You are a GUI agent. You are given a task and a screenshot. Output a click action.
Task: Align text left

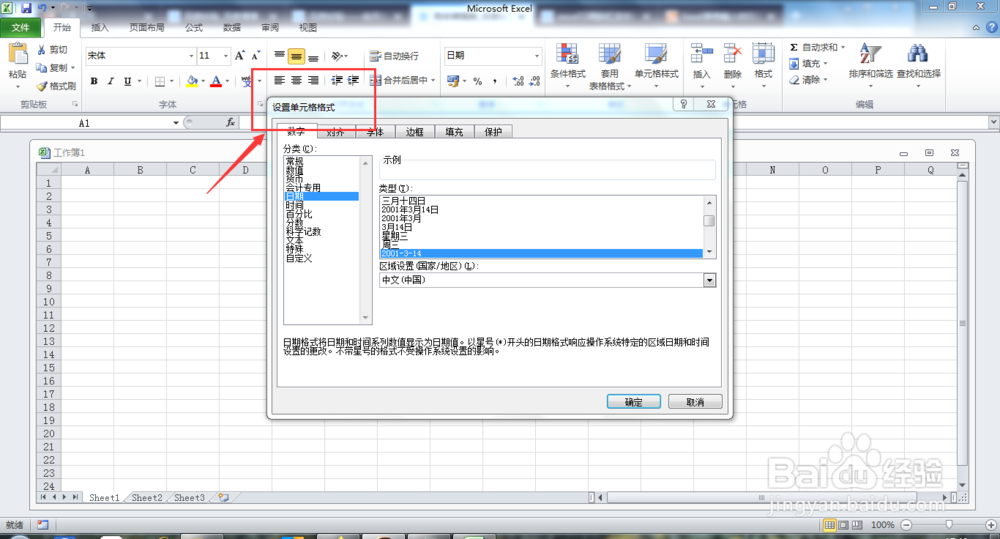tap(279, 80)
